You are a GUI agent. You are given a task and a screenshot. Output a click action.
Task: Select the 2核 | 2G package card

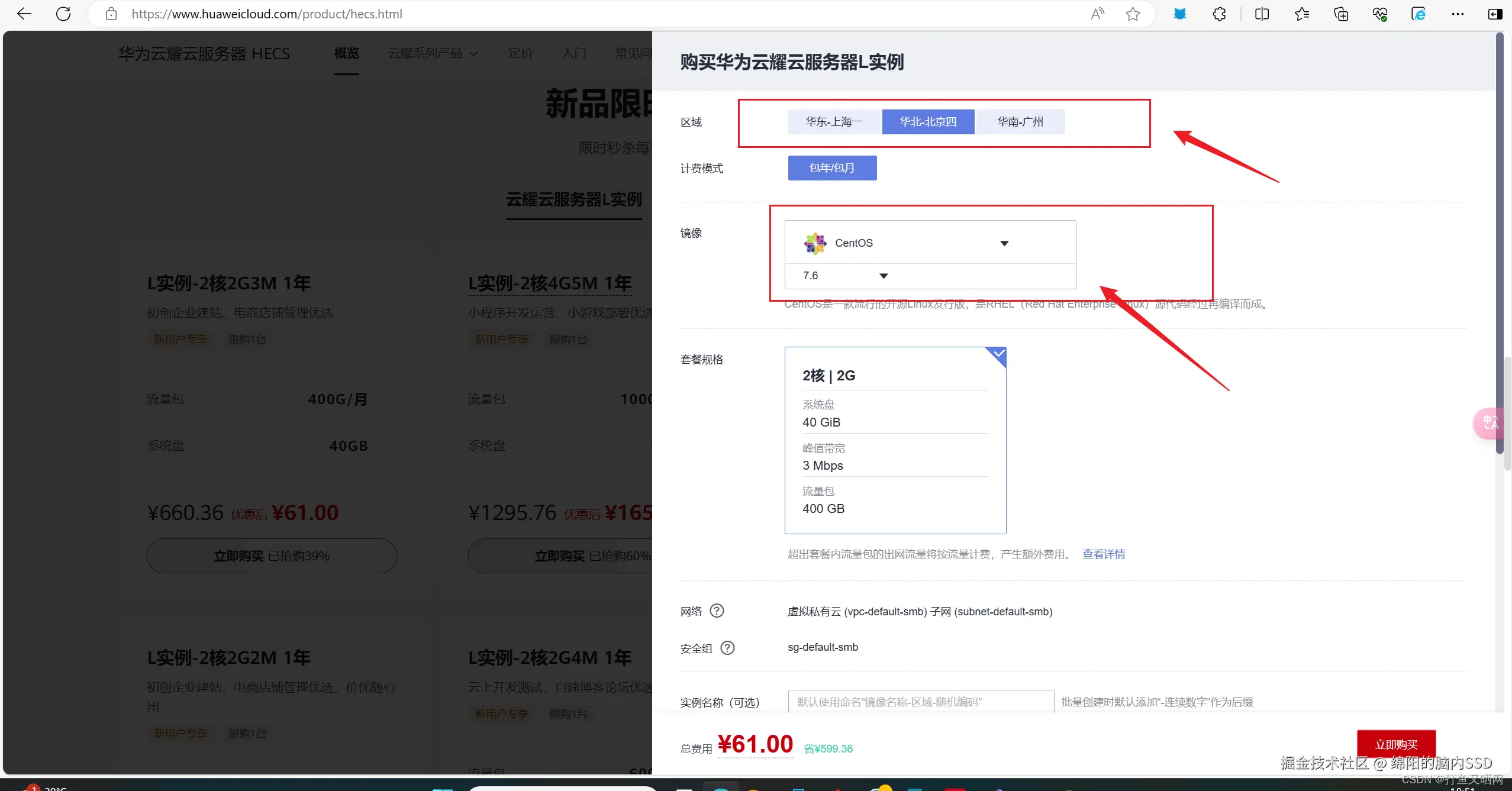tap(895, 440)
